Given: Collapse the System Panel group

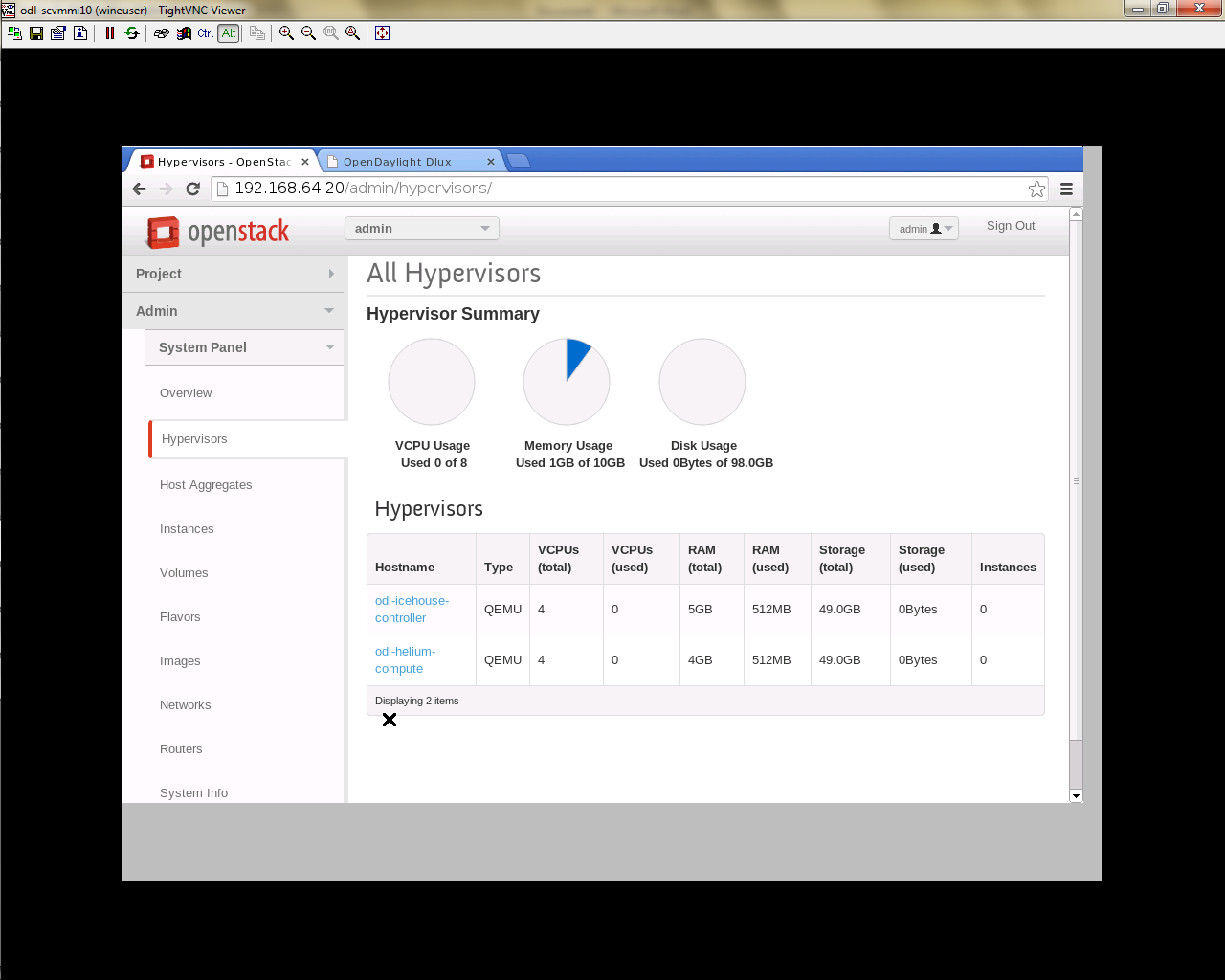Looking at the screenshot, I should tap(244, 347).
